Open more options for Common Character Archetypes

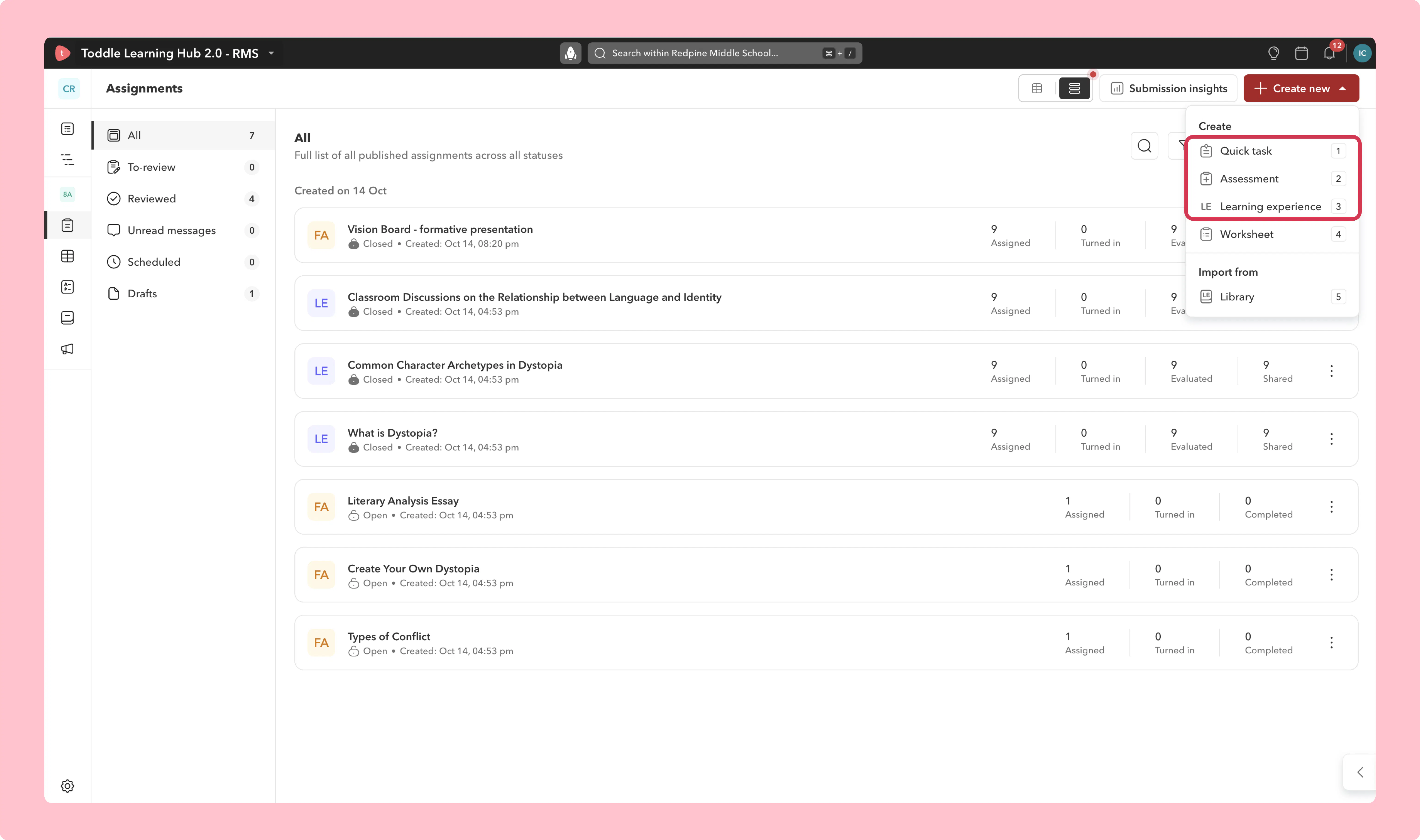tap(1332, 371)
